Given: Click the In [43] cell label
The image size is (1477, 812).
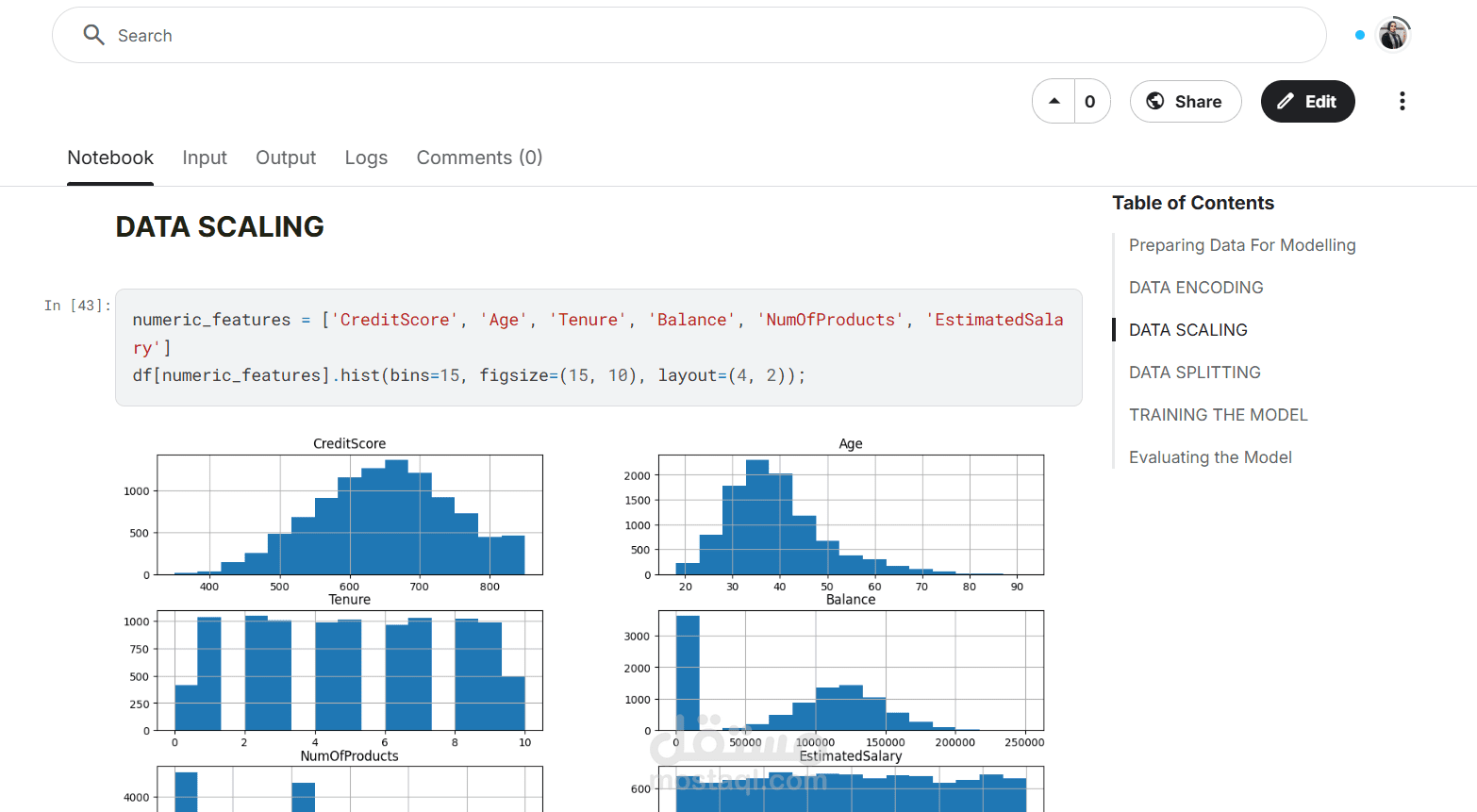Looking at the screenshot, I should click(77, 306).
